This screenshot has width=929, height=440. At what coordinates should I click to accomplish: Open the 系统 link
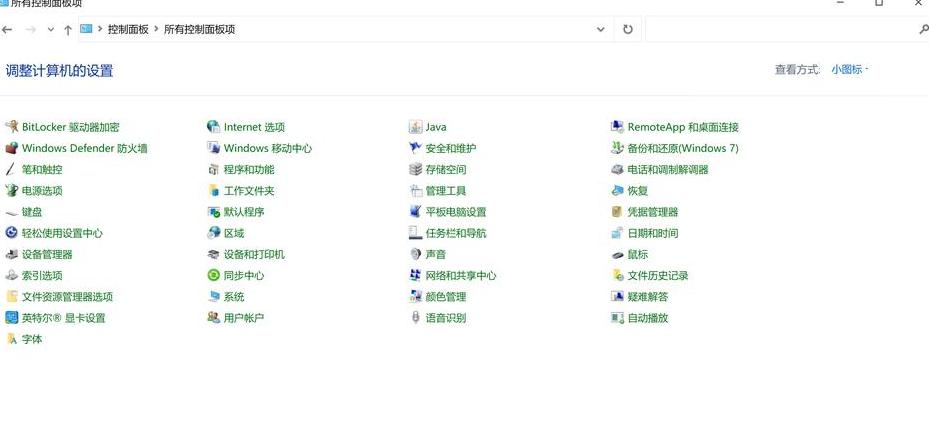coord(234,297)
